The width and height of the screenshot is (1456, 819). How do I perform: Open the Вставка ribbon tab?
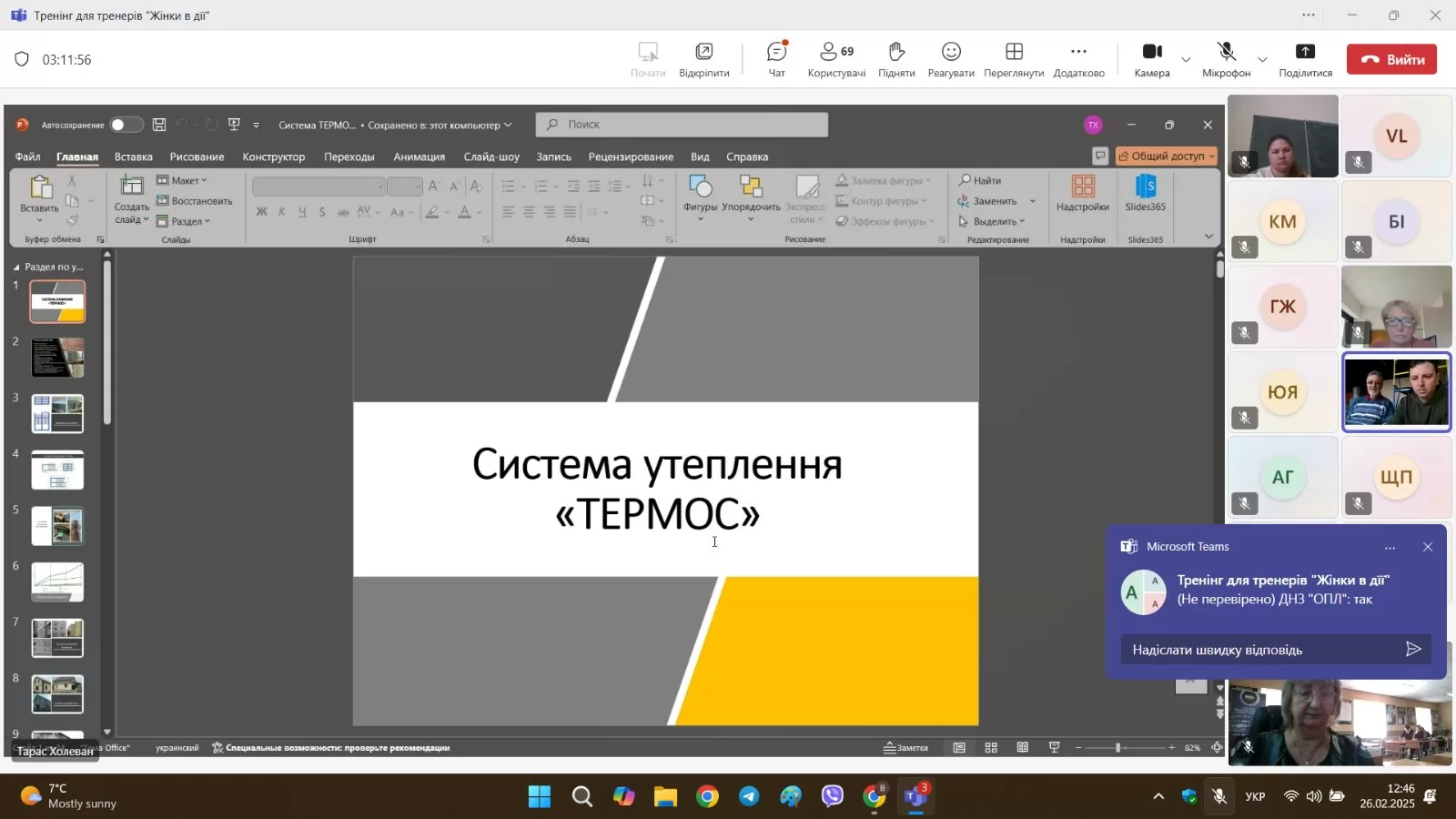pos(134,157)
